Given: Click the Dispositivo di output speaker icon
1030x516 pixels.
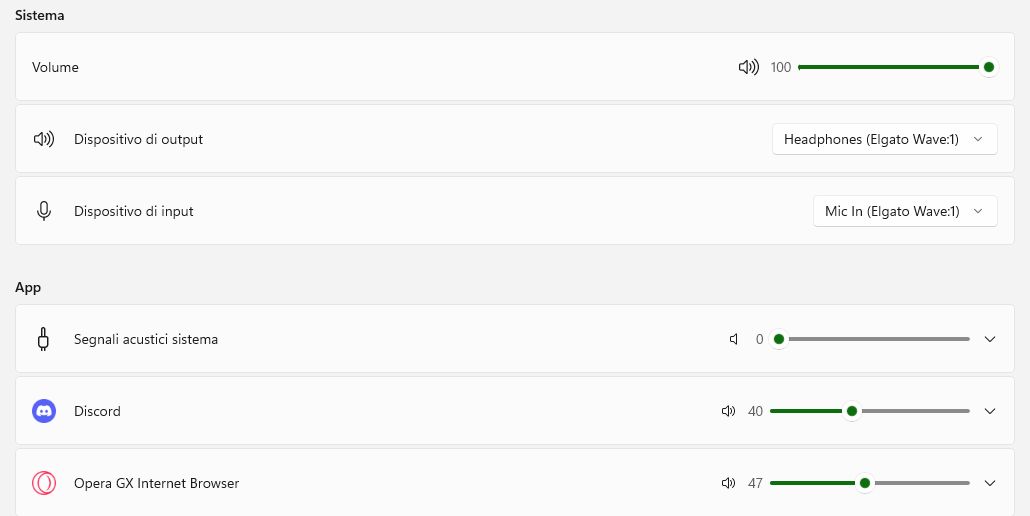Looking at the screenshot, I should (43, 139).
